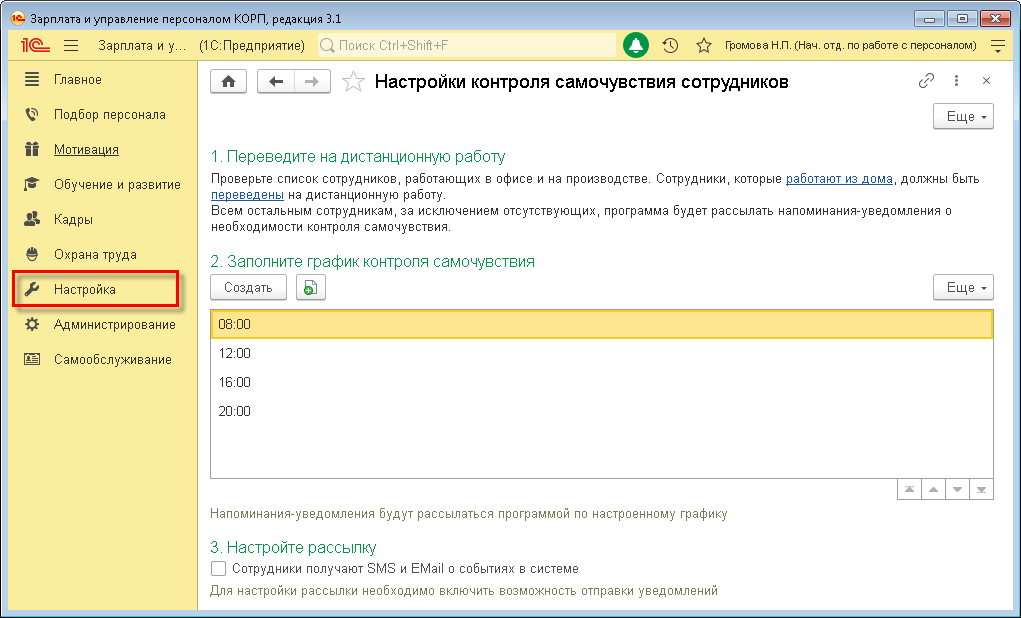
Task: Click the Кадры people icon
Action: tap(32, 219)
